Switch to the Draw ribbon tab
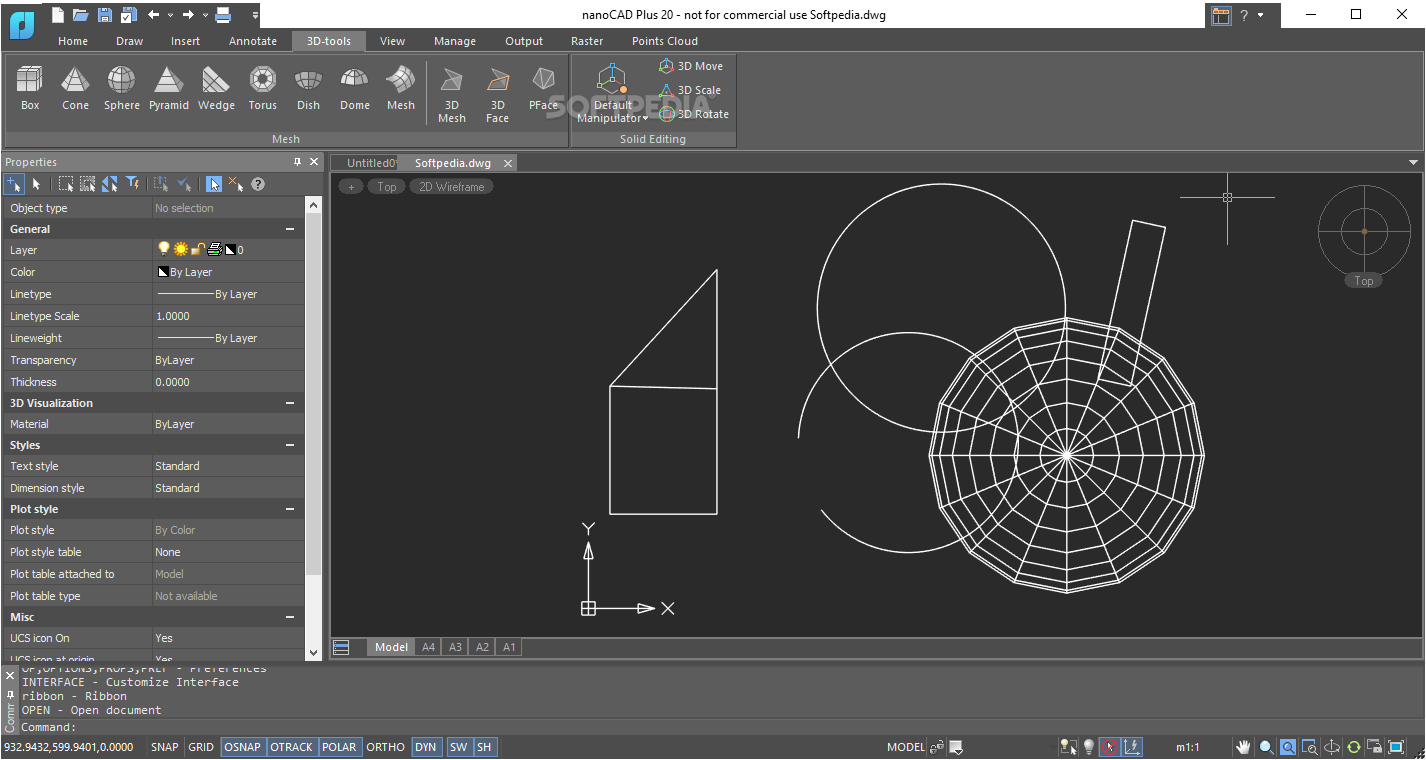 pyautogui.click(x=130, y=41)
